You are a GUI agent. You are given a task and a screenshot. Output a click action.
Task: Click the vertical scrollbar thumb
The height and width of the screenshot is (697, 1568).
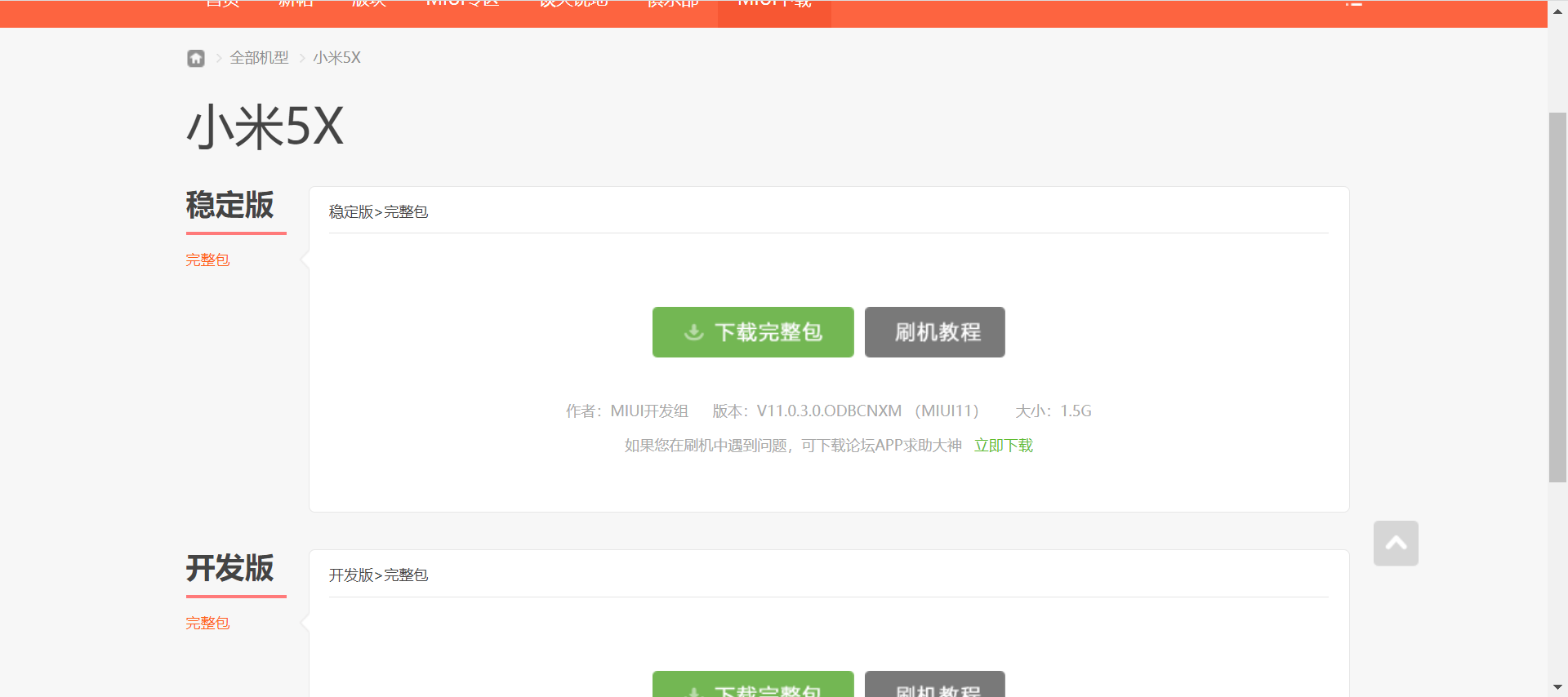[1557, 297]
